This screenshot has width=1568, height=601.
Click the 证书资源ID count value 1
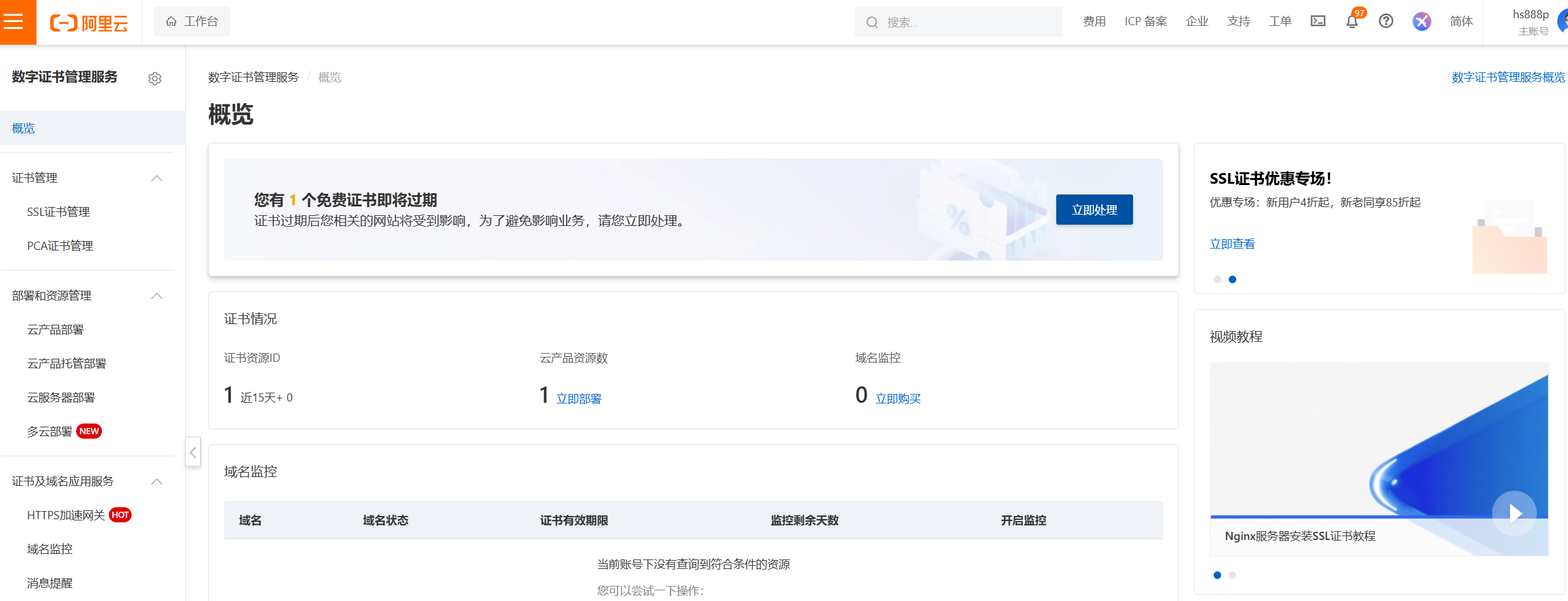pos(228,395)
